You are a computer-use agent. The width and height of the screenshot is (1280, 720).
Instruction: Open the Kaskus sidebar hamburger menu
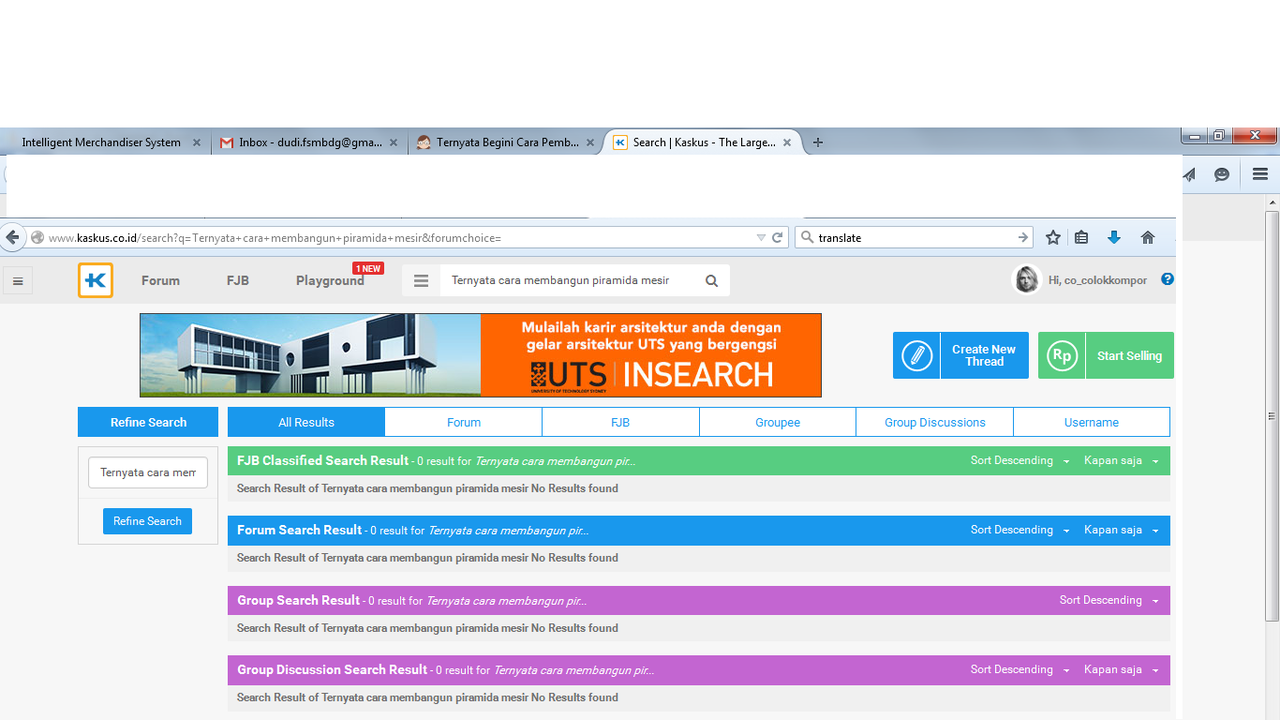click(x=17, y=281)
